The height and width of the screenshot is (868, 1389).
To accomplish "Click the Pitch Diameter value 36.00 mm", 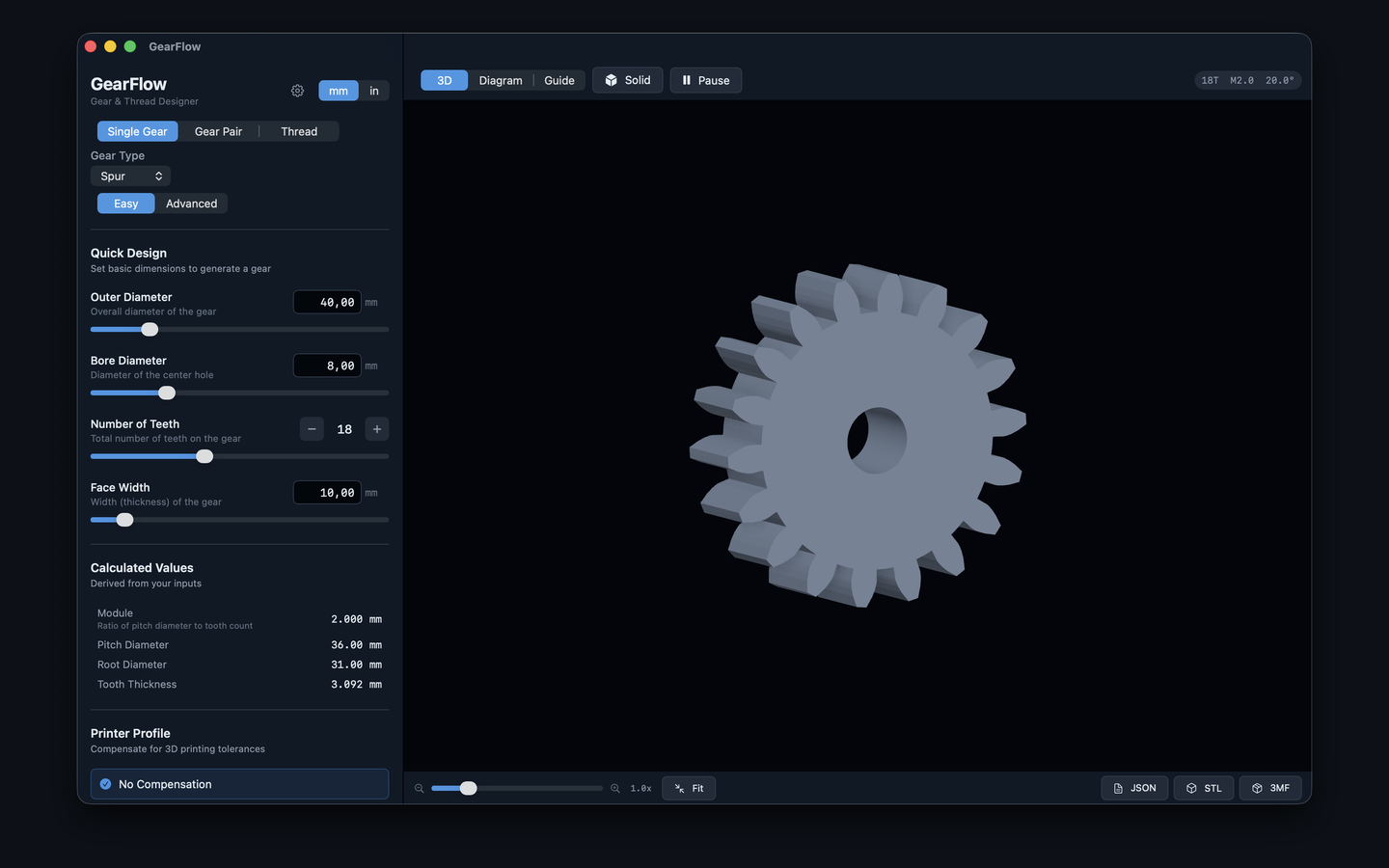I will click(x=356, y=644).
